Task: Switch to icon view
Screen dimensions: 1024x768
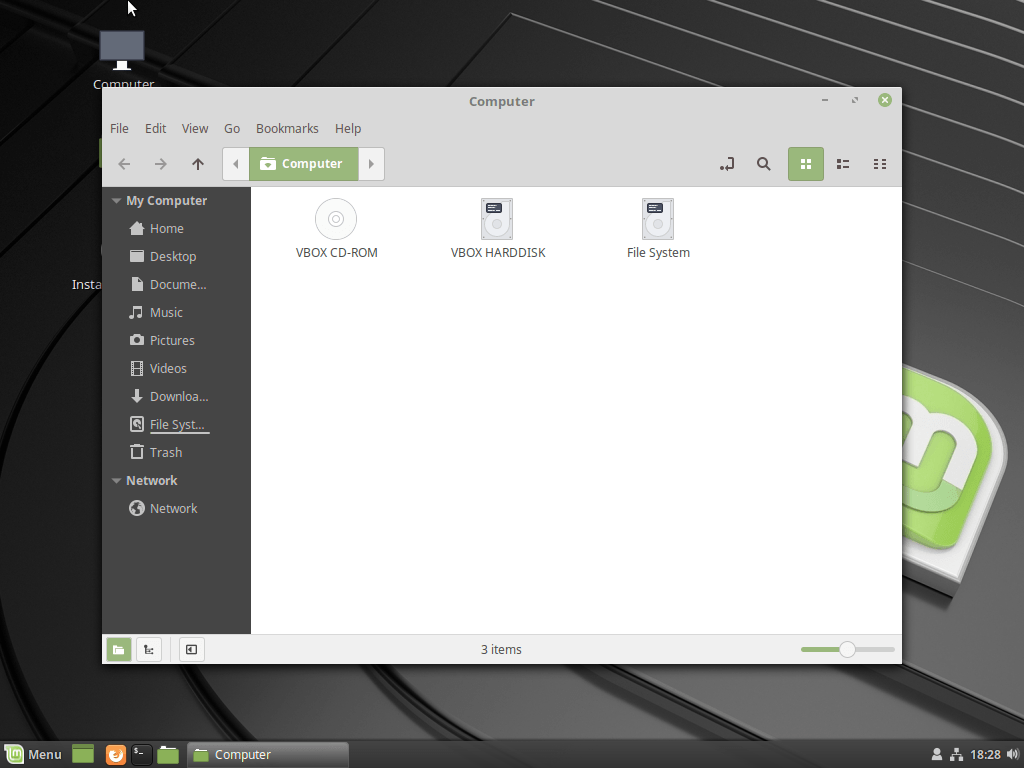Action: [806, 164]
